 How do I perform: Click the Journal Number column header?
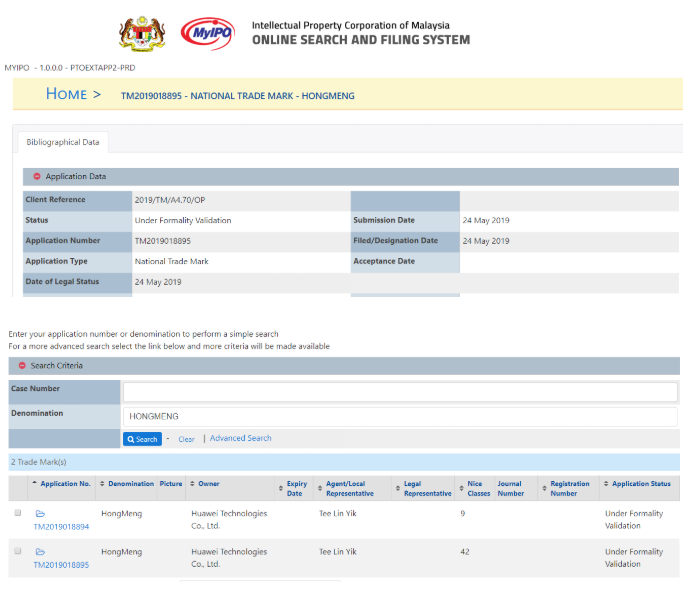[511, 488]
